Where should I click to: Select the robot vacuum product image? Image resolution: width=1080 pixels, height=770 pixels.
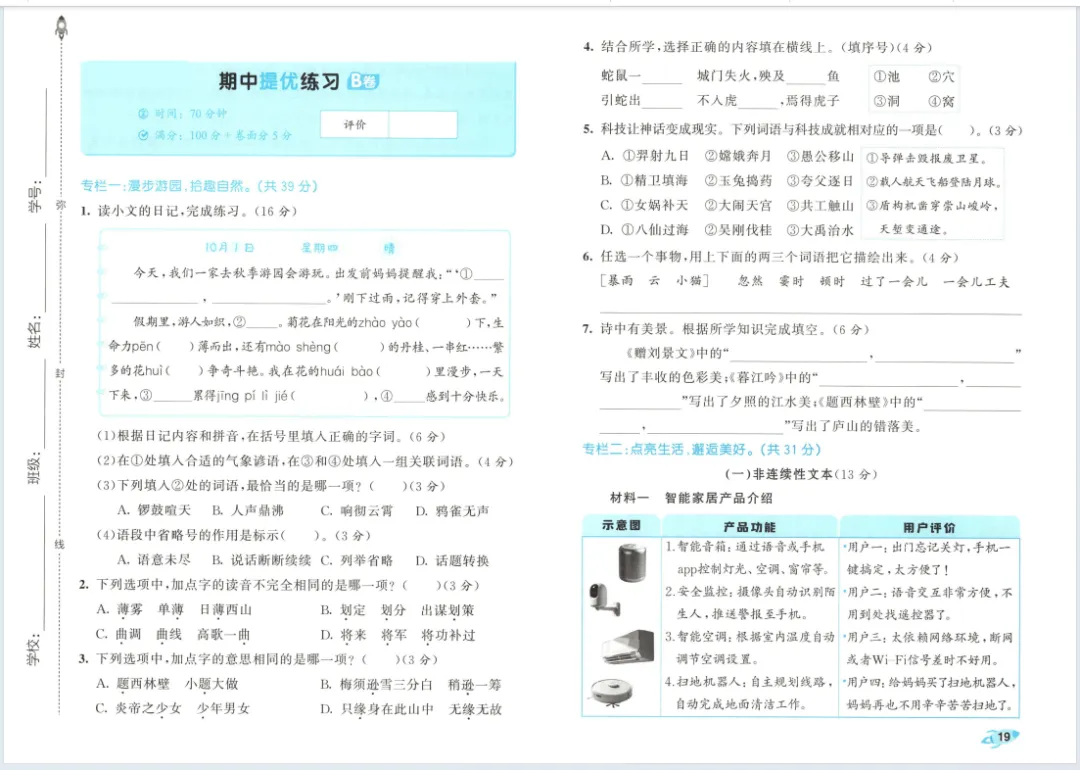(x=613, y=692)
